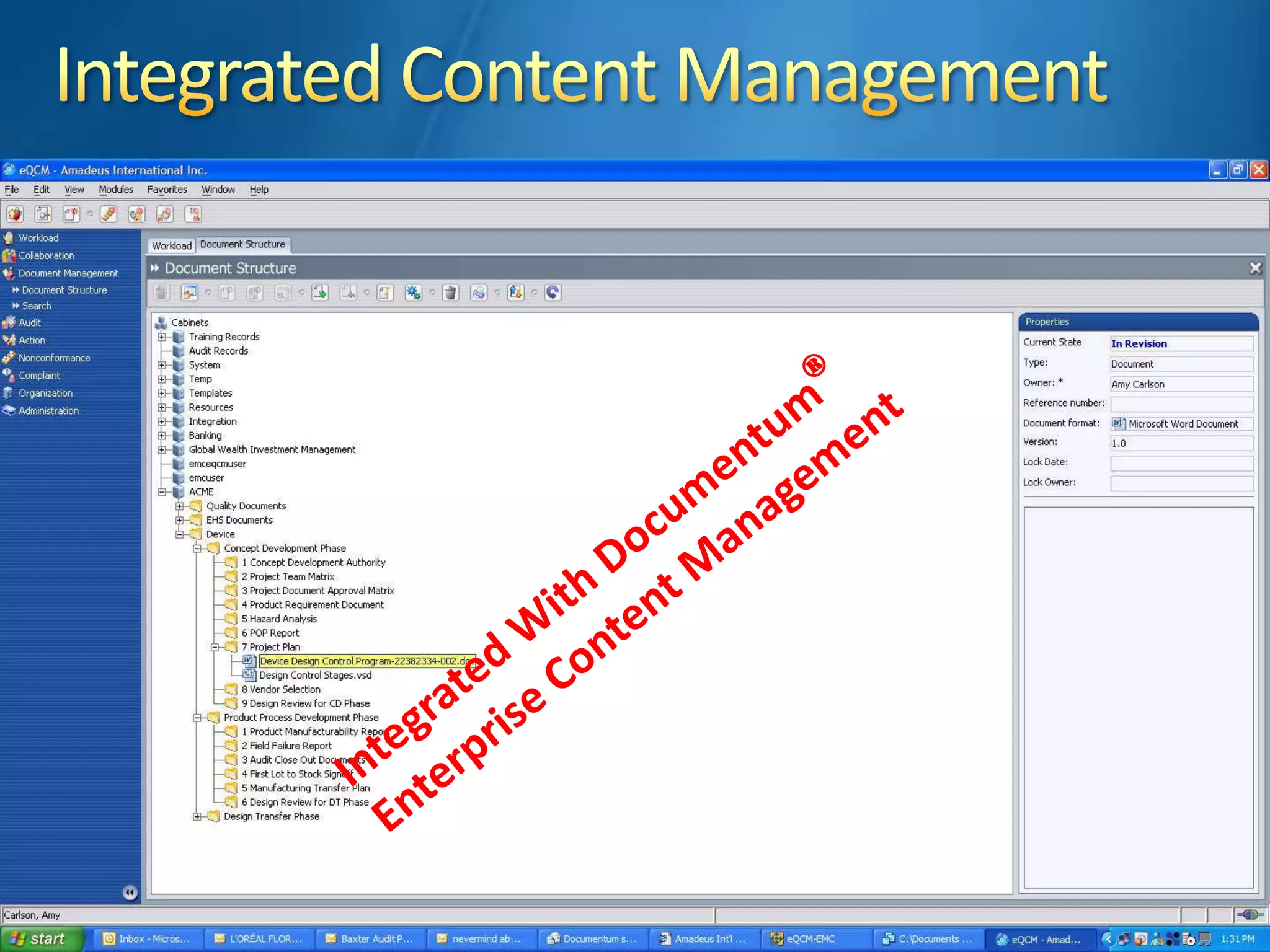Expand the Global Wealth Investment Management cabinet

(x=162, y=449)
